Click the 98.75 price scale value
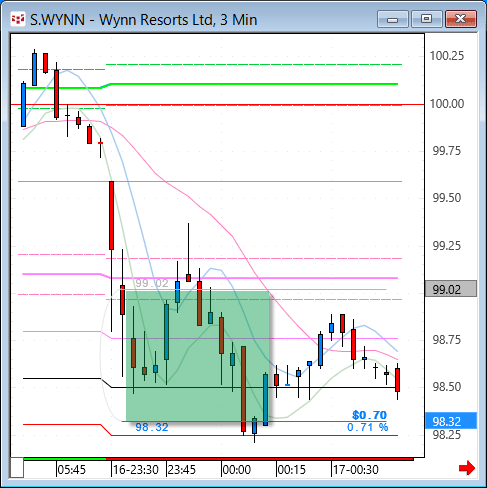The image size is (487, 488). [446, 340]
